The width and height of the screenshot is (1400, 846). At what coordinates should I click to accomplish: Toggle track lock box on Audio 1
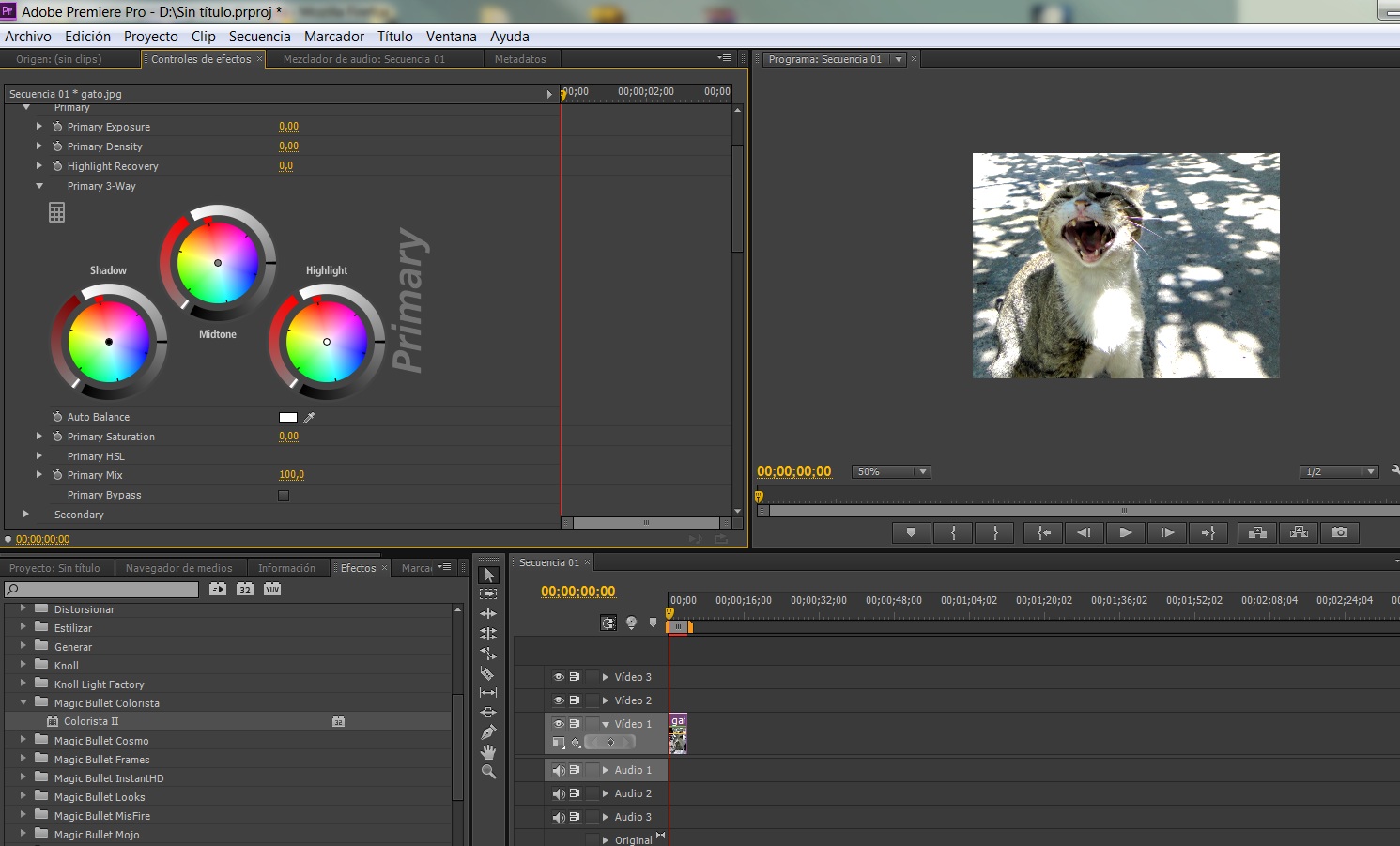coord(592,770)
